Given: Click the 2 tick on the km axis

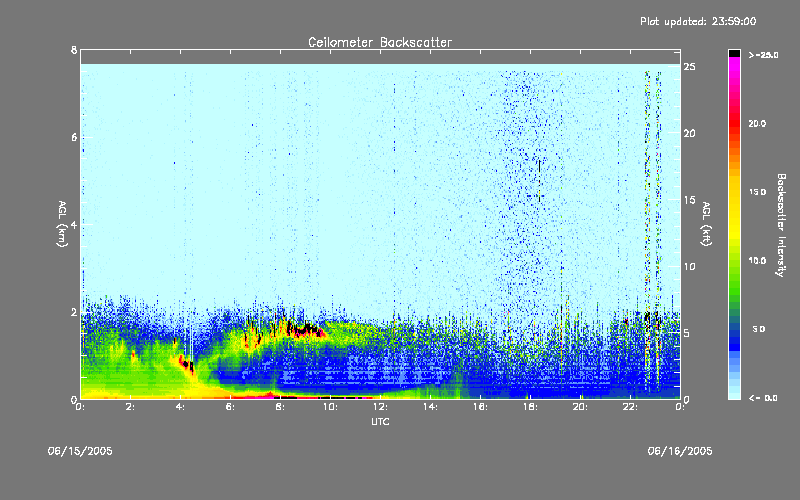Looking at the screenshot, I should point(74,312).
